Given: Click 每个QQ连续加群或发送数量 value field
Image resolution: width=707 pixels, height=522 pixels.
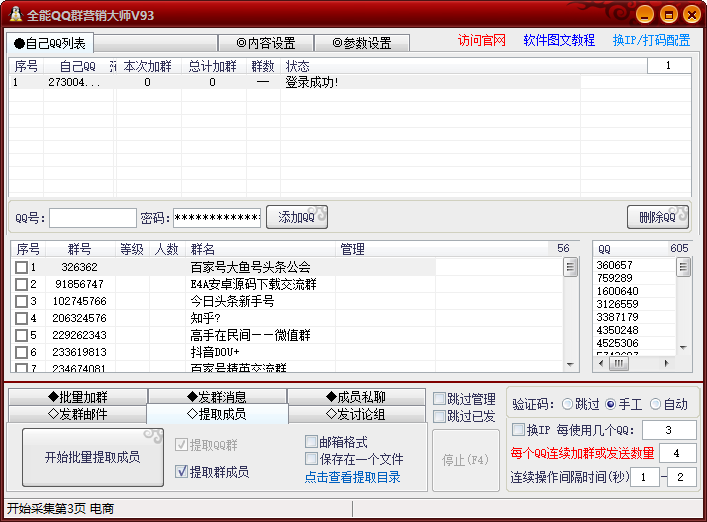Looking at the screenshot, I should pos(678,453).
